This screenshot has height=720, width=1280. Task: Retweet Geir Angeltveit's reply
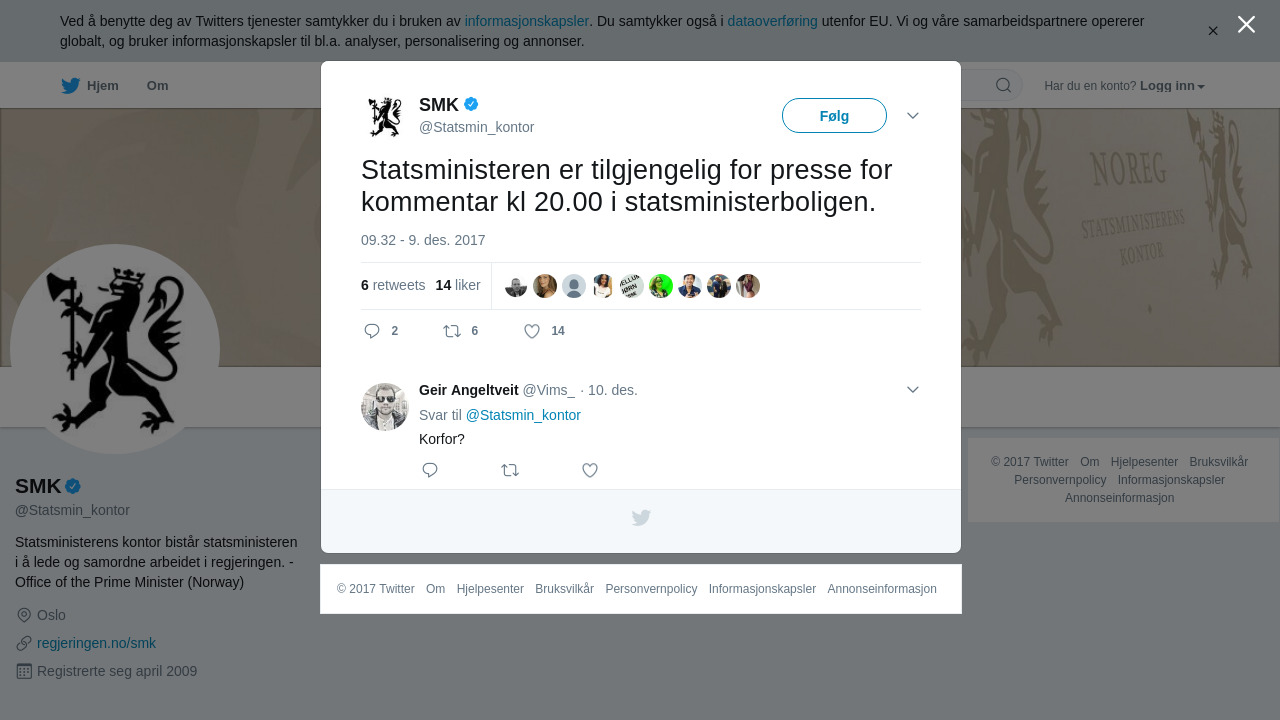tap(510, 470)
